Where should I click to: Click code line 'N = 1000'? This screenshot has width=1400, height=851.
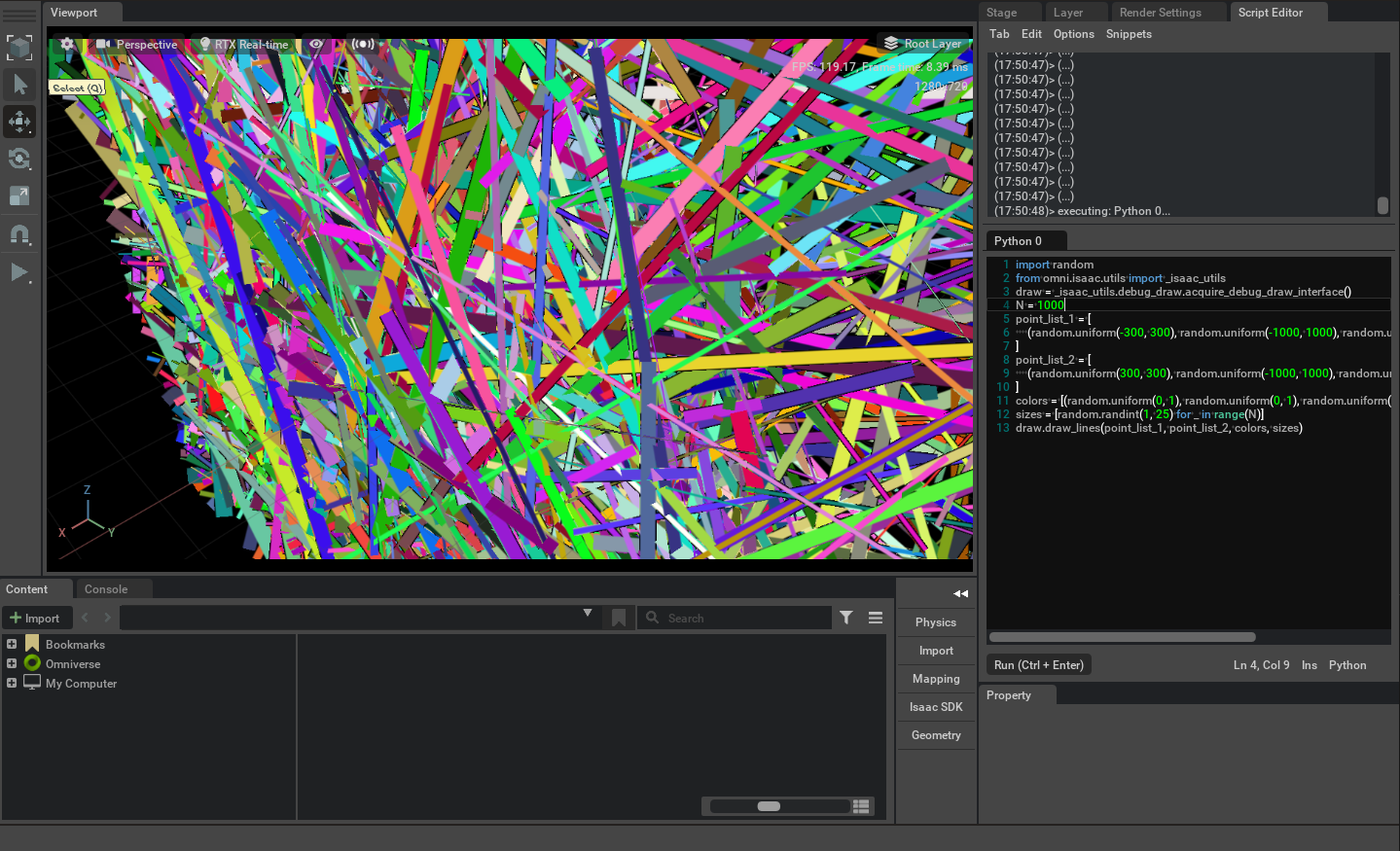point(1040,305)
